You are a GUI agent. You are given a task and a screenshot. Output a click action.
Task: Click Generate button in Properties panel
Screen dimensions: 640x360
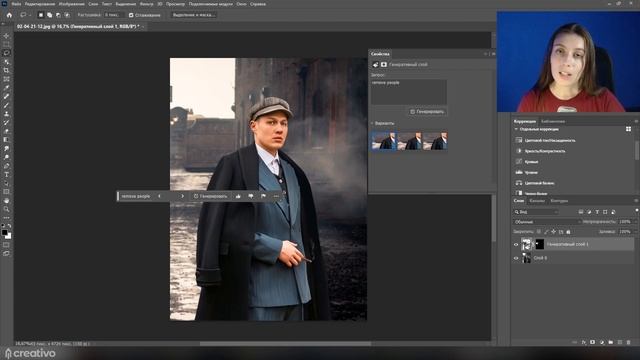pos(427,111)
